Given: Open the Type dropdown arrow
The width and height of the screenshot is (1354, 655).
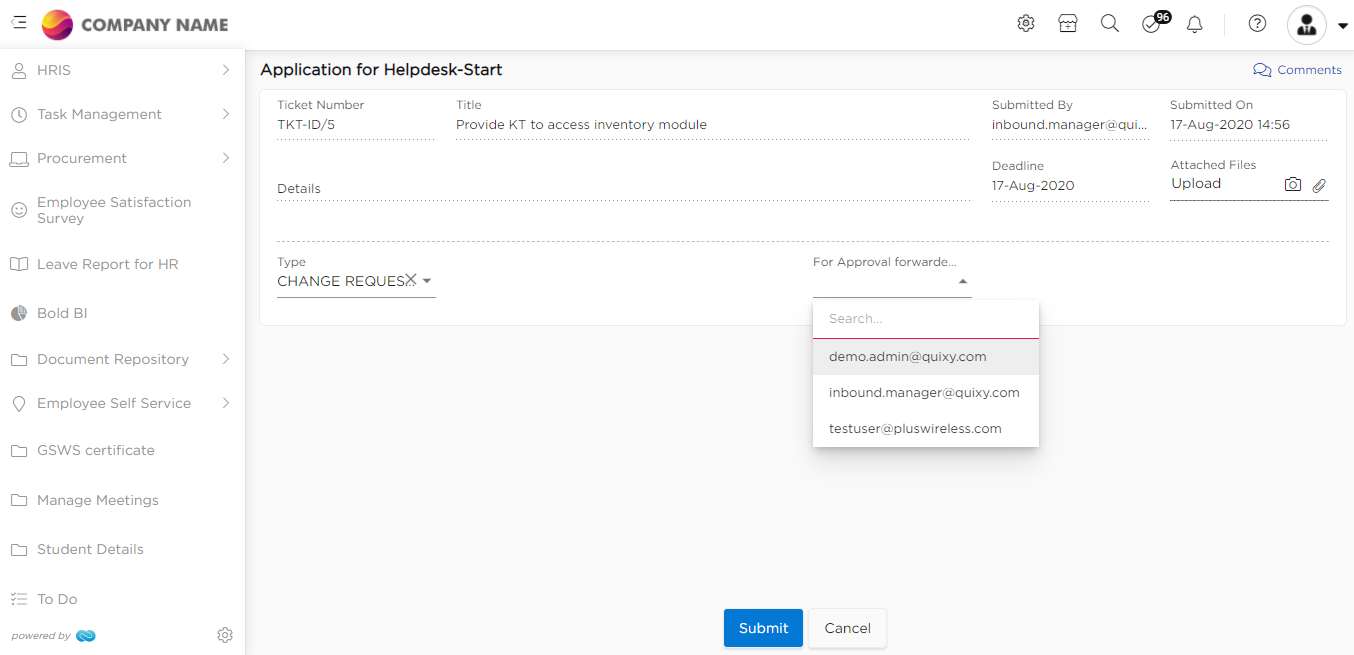Looking at the screenshot, I should (x=427, y=281).
